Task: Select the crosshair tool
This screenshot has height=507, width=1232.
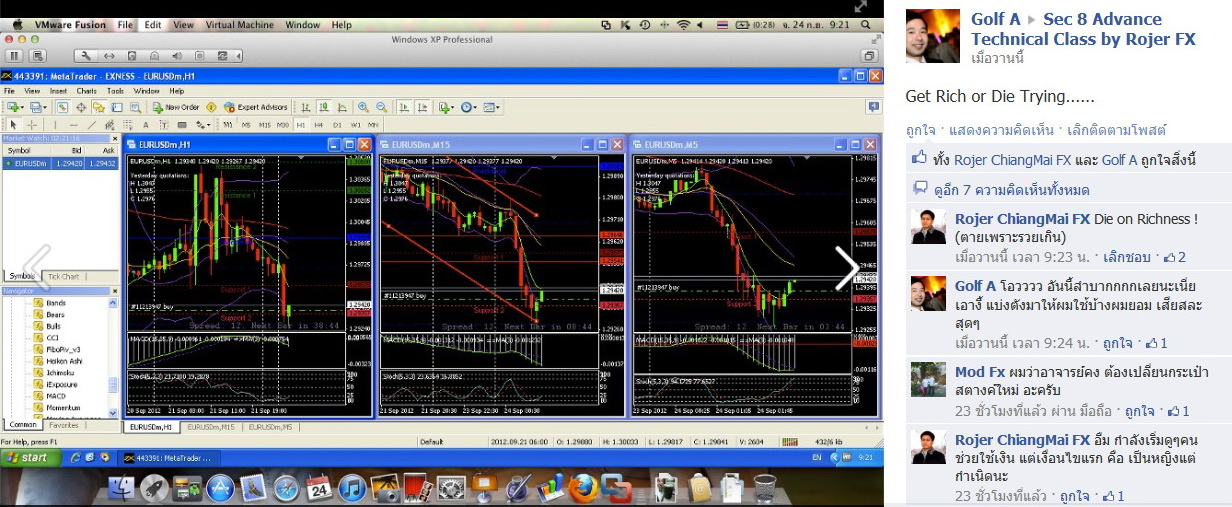Action: pos(32,125)
